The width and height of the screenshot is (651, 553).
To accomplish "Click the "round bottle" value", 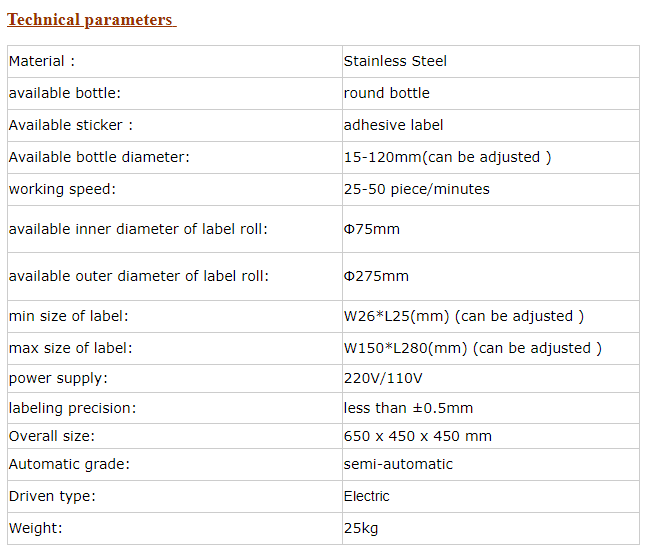I will point(386,93).
